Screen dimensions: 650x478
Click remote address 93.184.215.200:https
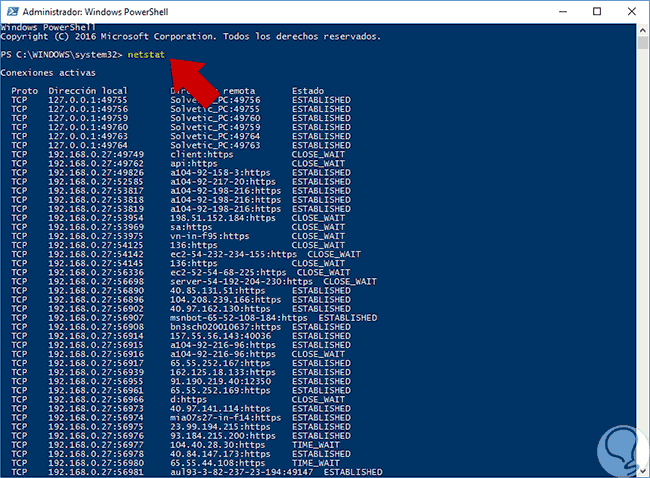[223, 437]
